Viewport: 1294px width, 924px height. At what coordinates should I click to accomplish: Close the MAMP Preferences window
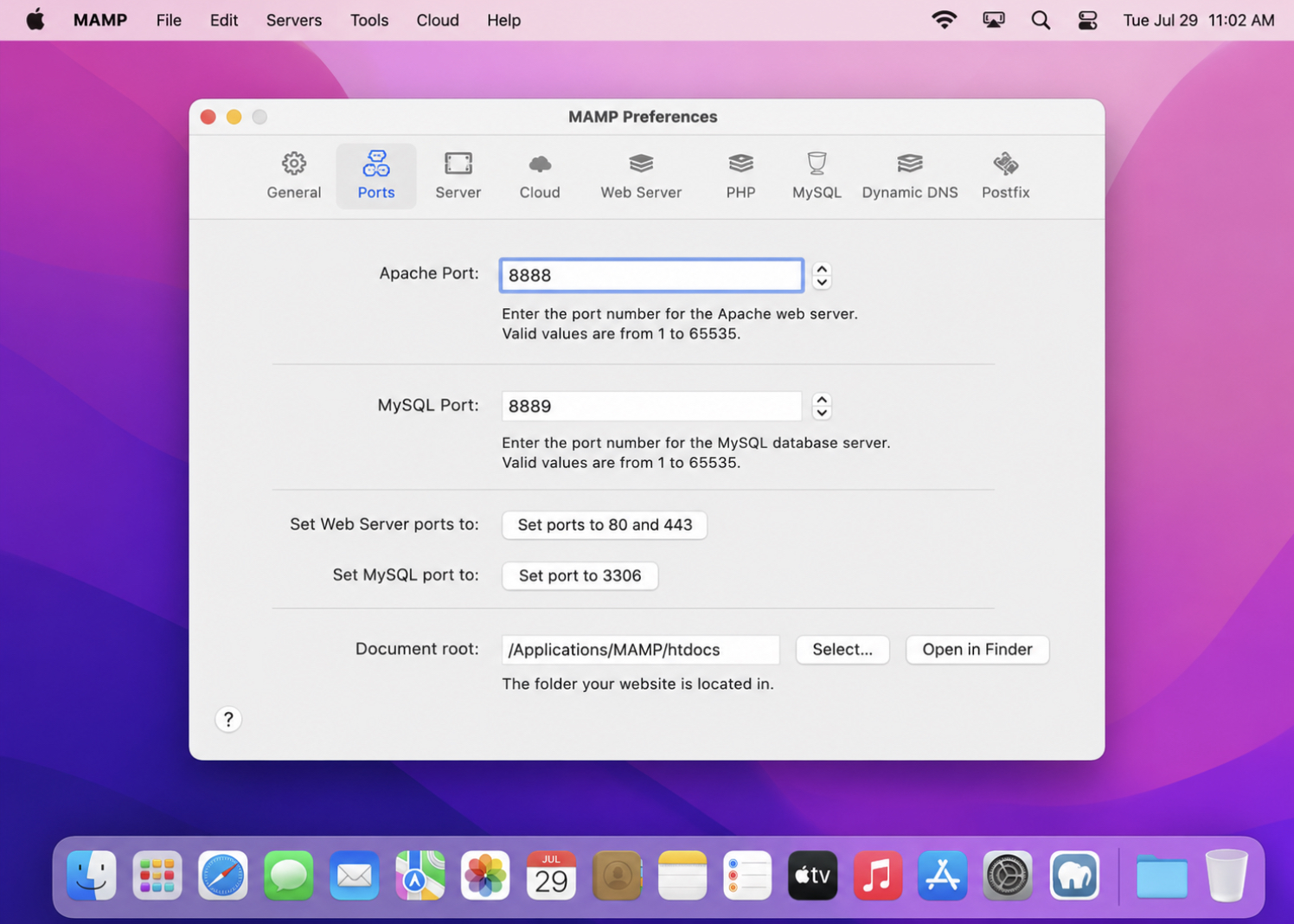(208, 117)
